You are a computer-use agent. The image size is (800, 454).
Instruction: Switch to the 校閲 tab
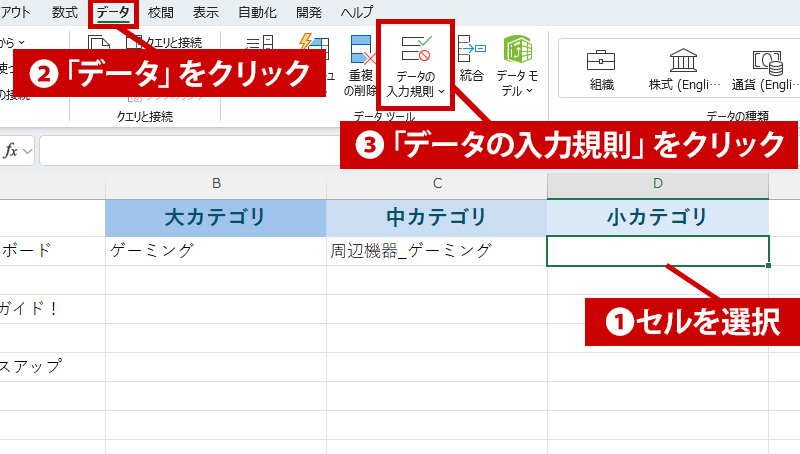(x=160, y=11)
